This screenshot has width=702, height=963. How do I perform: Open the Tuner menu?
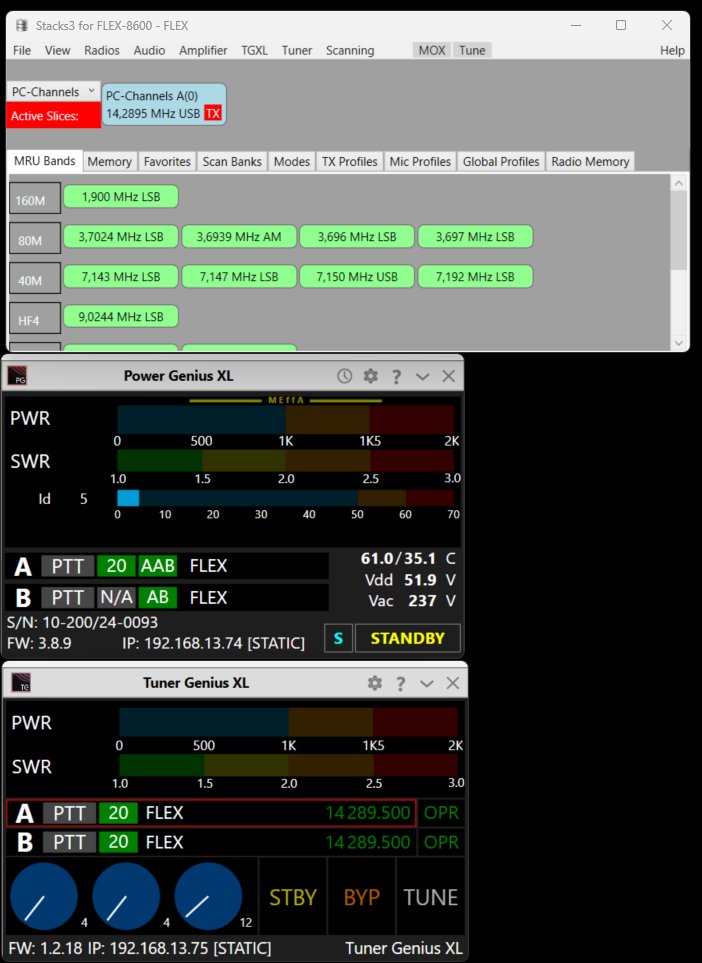pos(297,50)
